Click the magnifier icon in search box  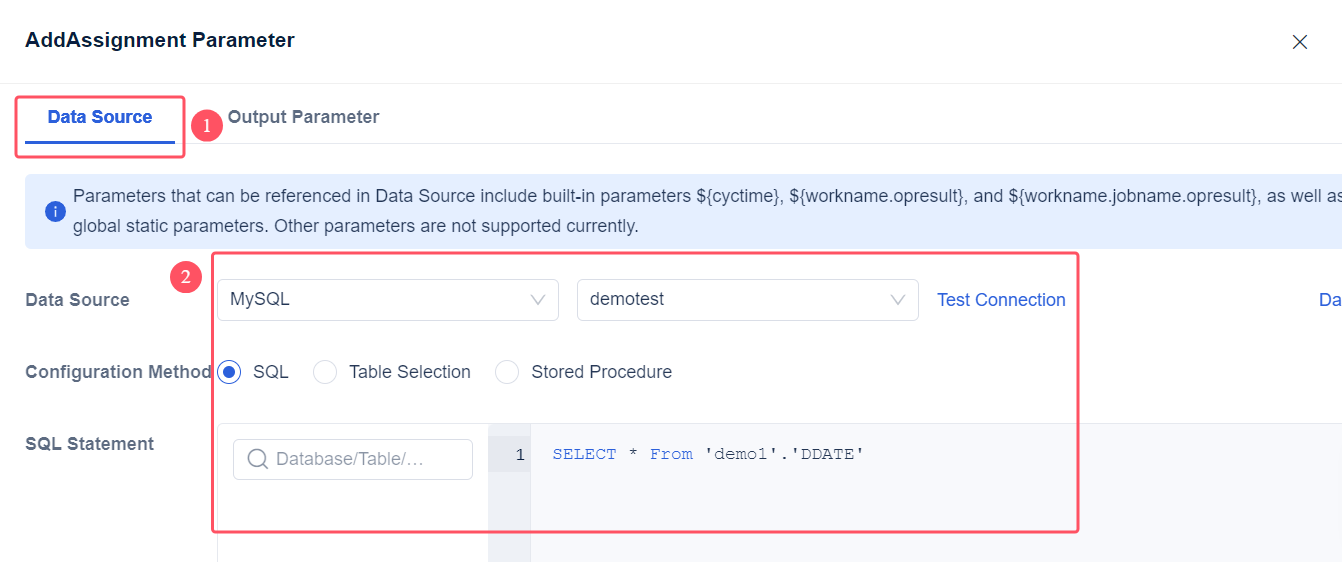point(257,459)
